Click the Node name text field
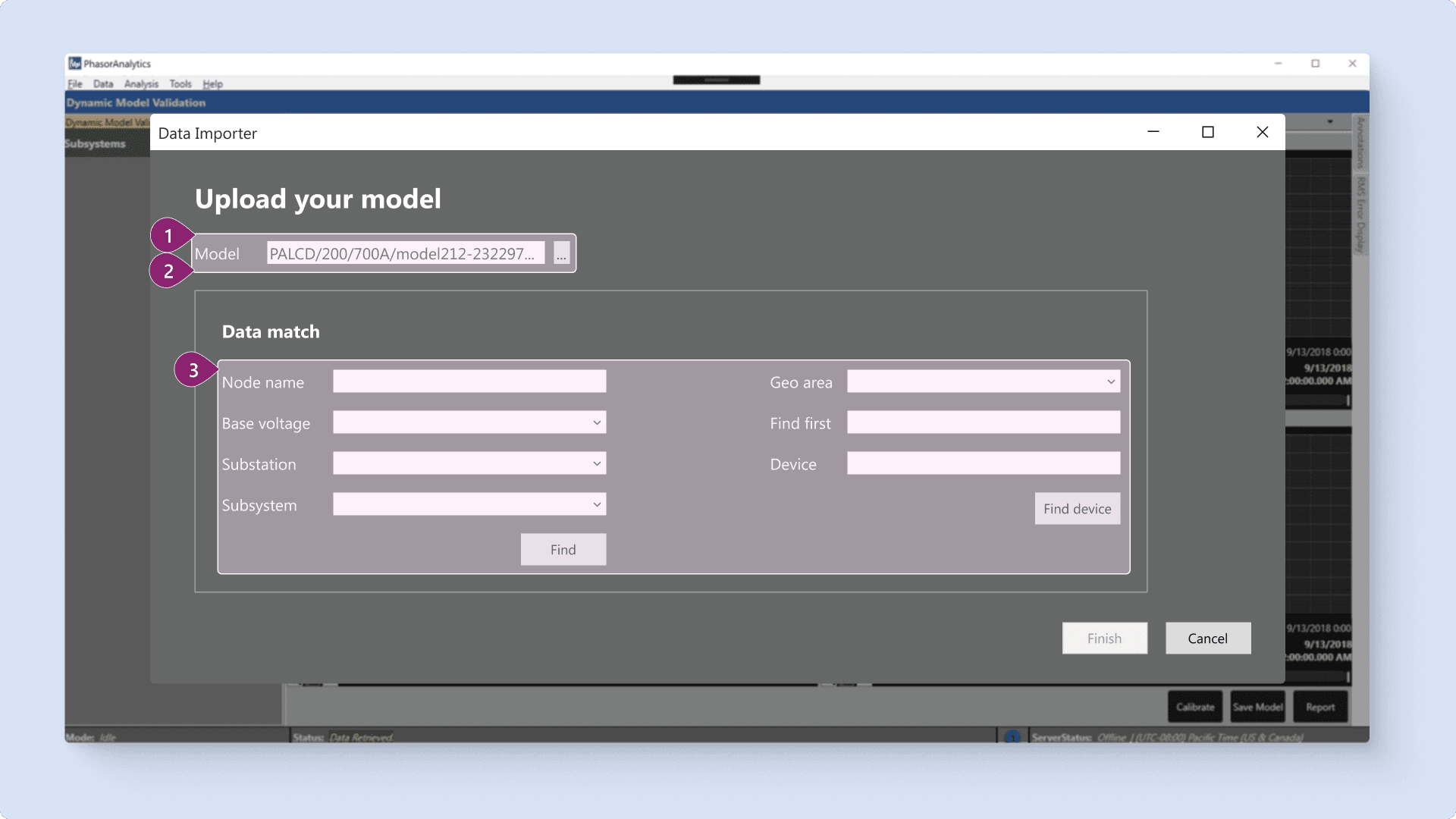This screenshot has width=1456, height=819. click(469, 381)
